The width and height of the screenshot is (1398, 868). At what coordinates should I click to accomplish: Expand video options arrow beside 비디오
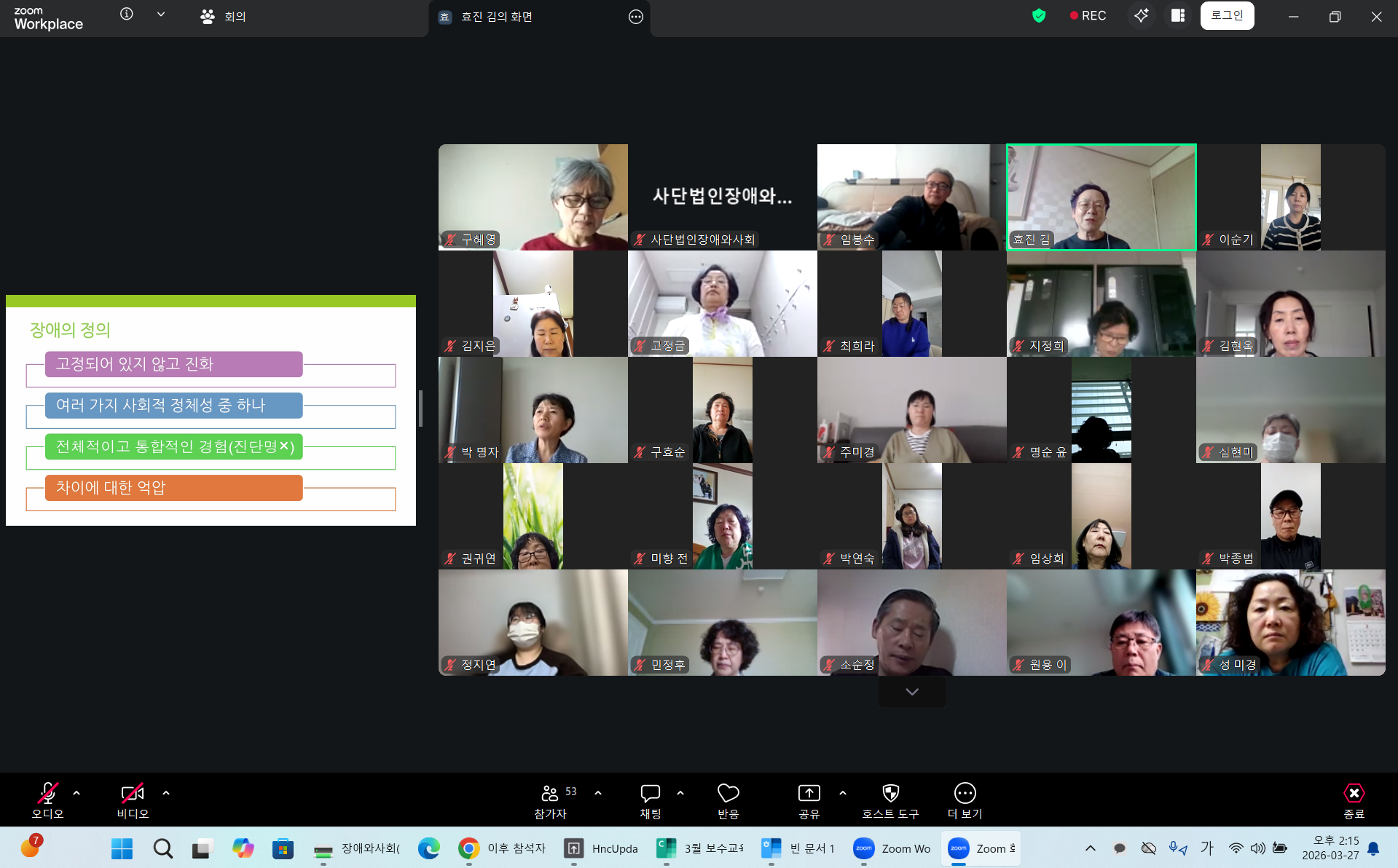tap(166, 793)
